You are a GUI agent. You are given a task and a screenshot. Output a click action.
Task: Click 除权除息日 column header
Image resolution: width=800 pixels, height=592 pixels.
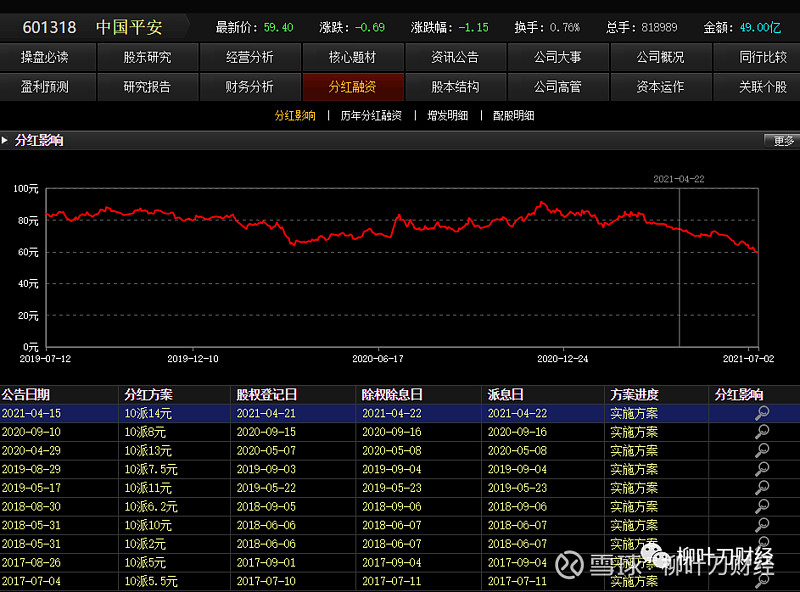point(392,394)
